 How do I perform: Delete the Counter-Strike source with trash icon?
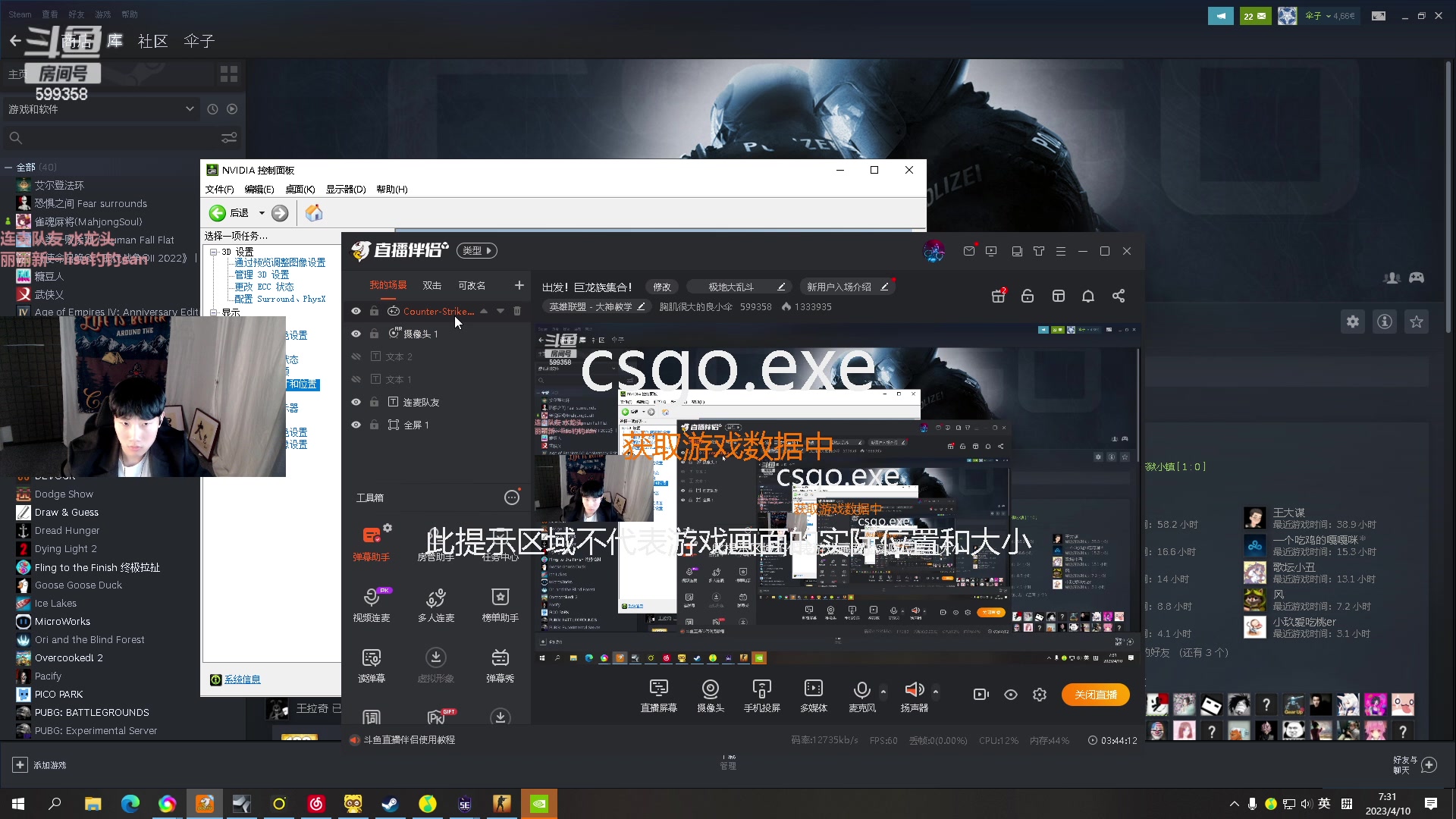pyautogui.click(x=517, y=311)
